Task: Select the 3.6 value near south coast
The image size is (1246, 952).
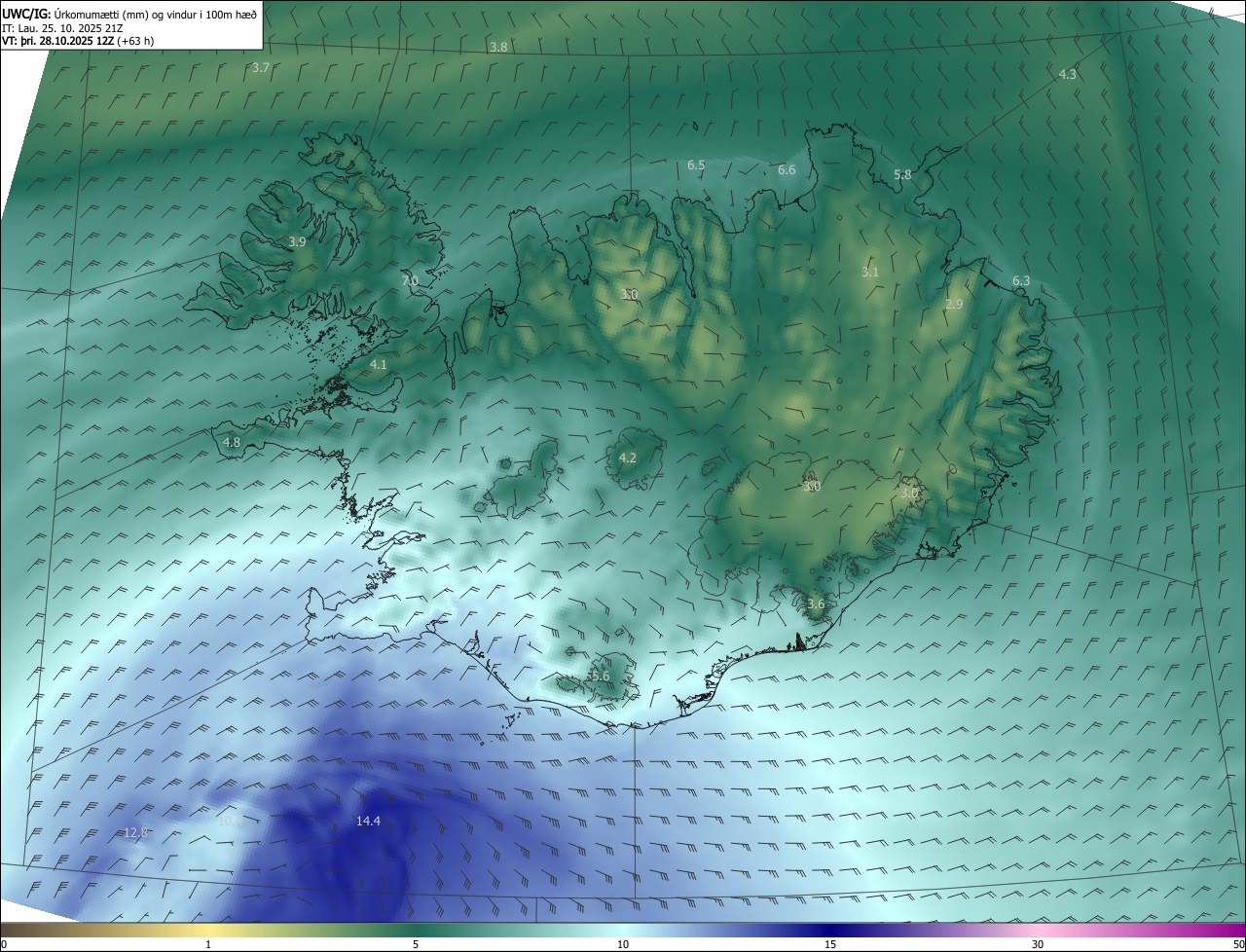Action: 816,604
